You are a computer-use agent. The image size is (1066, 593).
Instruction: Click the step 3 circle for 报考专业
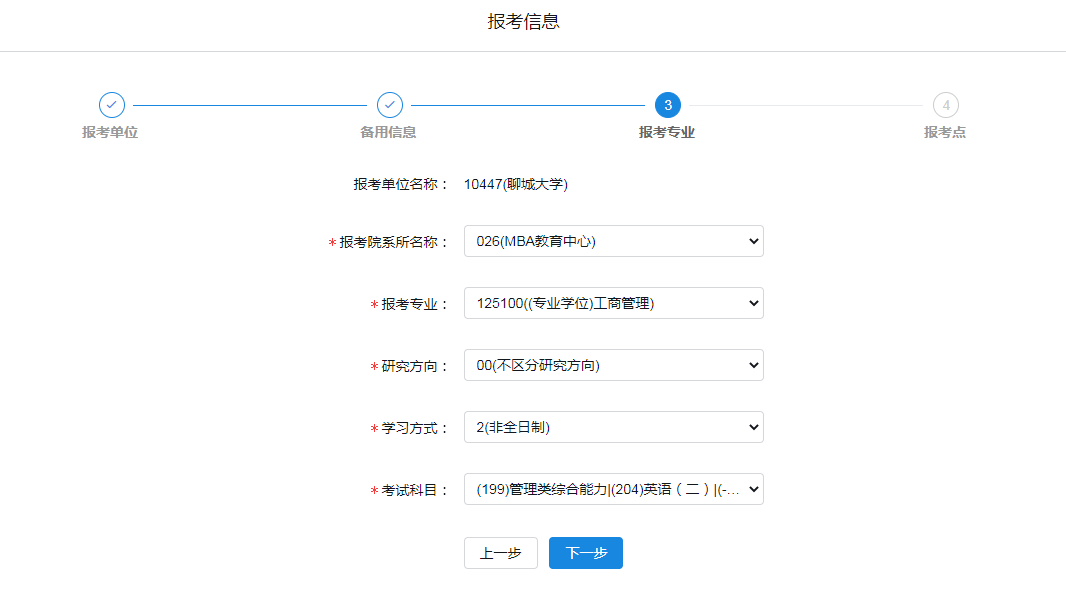tap(668, 105)
